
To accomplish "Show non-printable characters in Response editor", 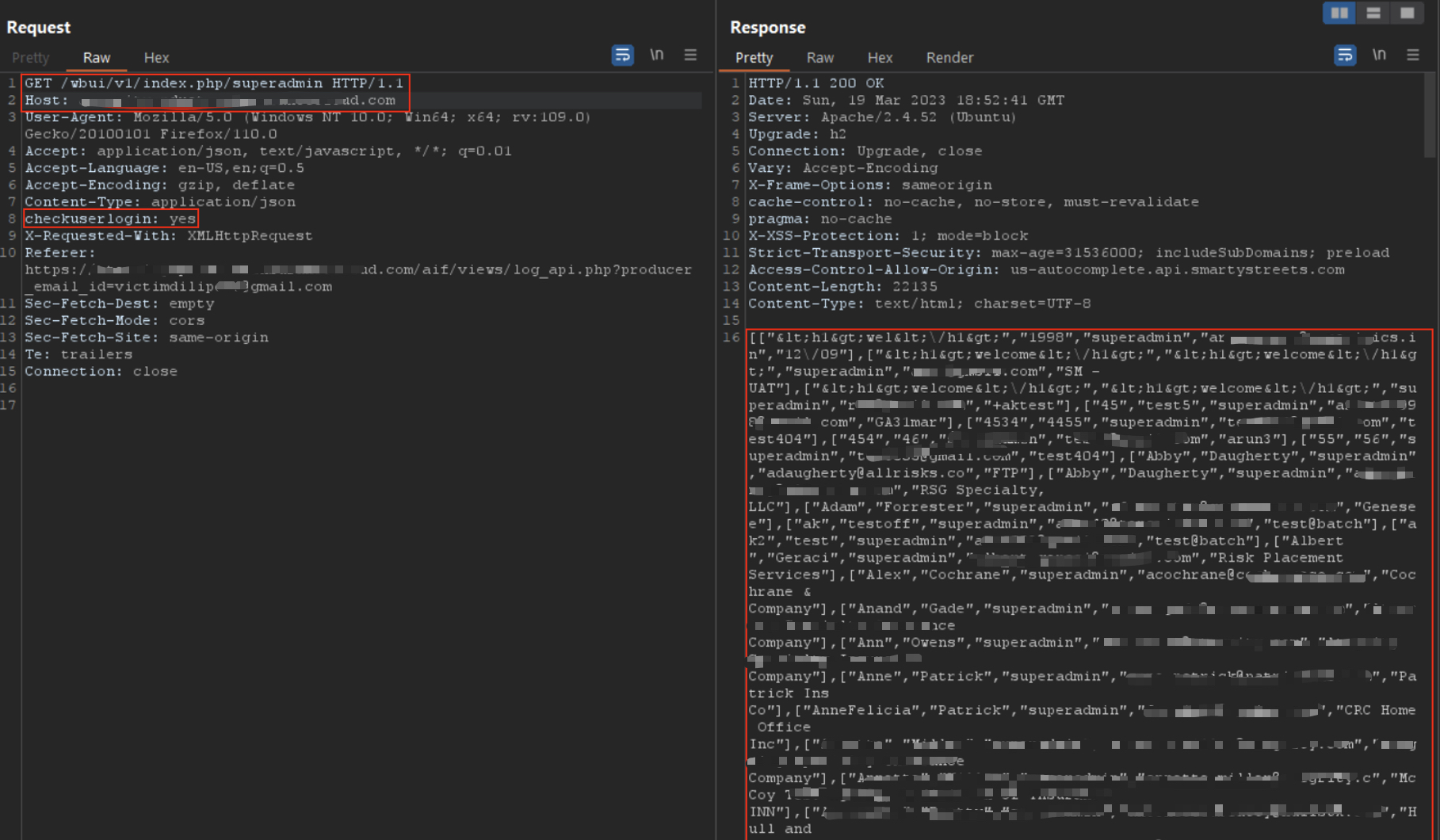I will tap(1379, 55).
